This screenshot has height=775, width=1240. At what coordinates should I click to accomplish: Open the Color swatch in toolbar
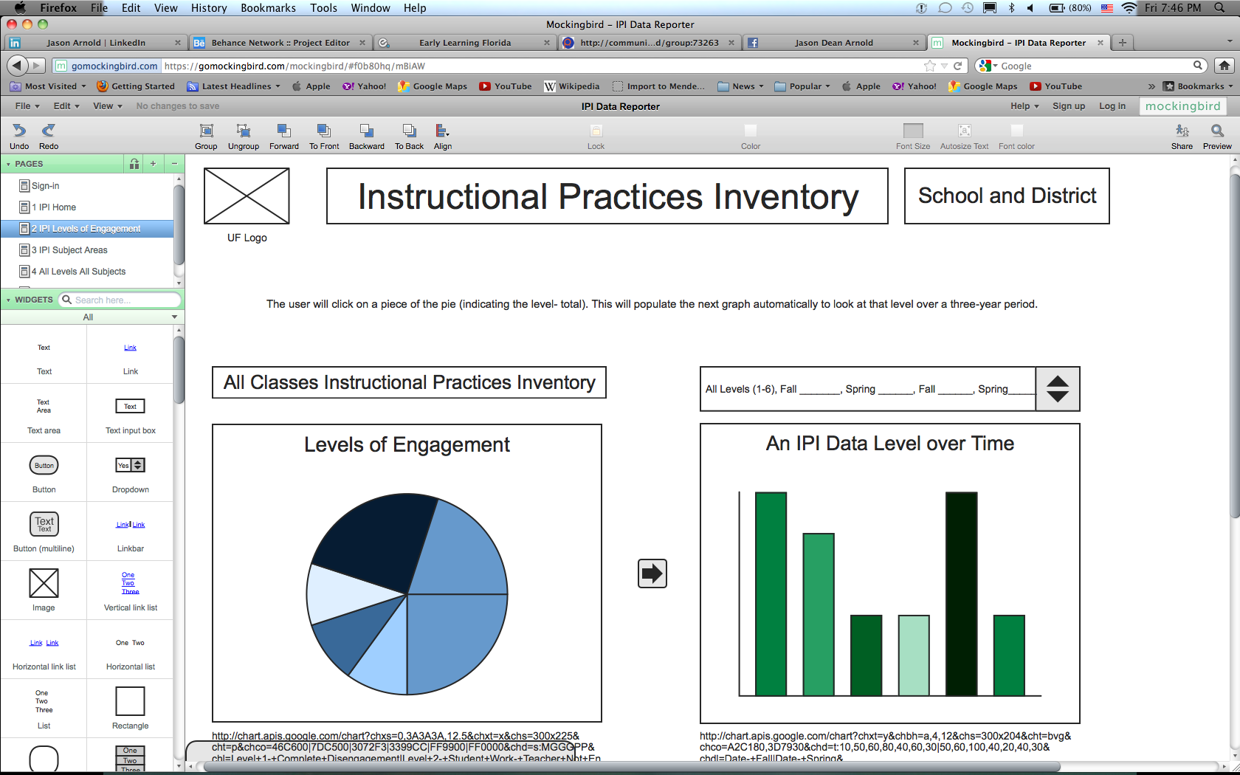[750, 131]
